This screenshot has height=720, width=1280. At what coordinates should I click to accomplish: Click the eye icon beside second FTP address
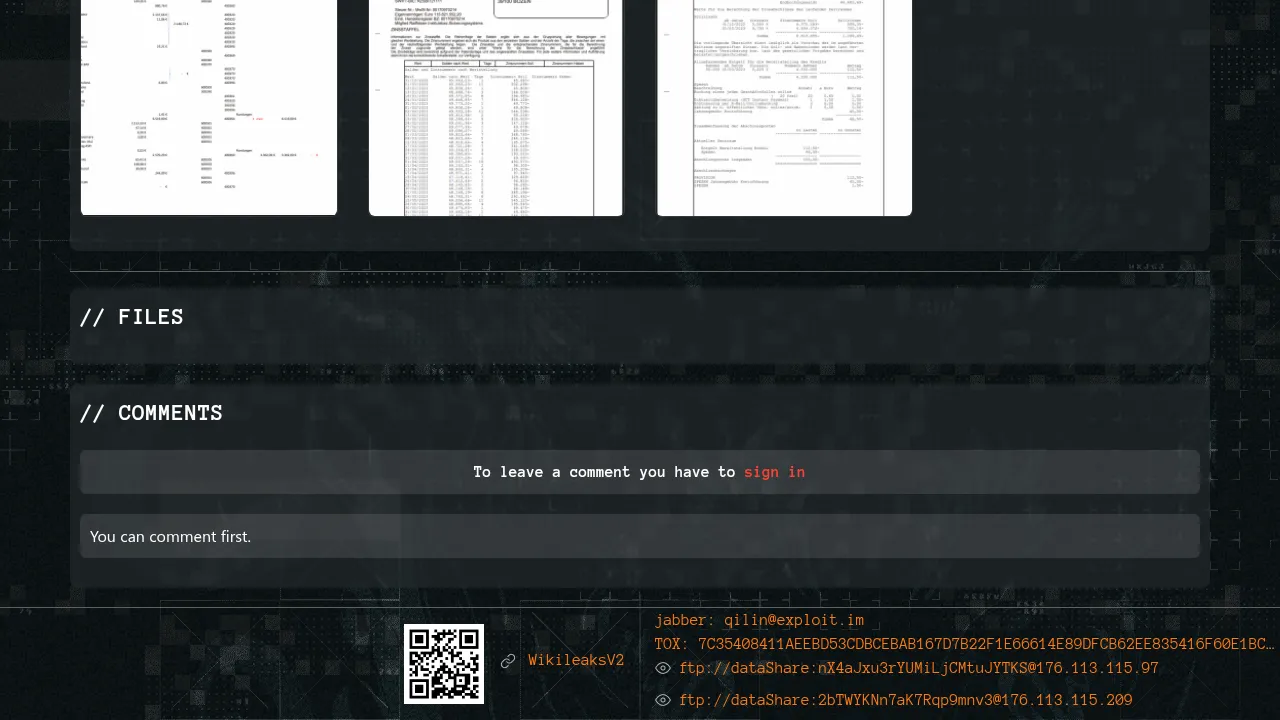point(663,700)
